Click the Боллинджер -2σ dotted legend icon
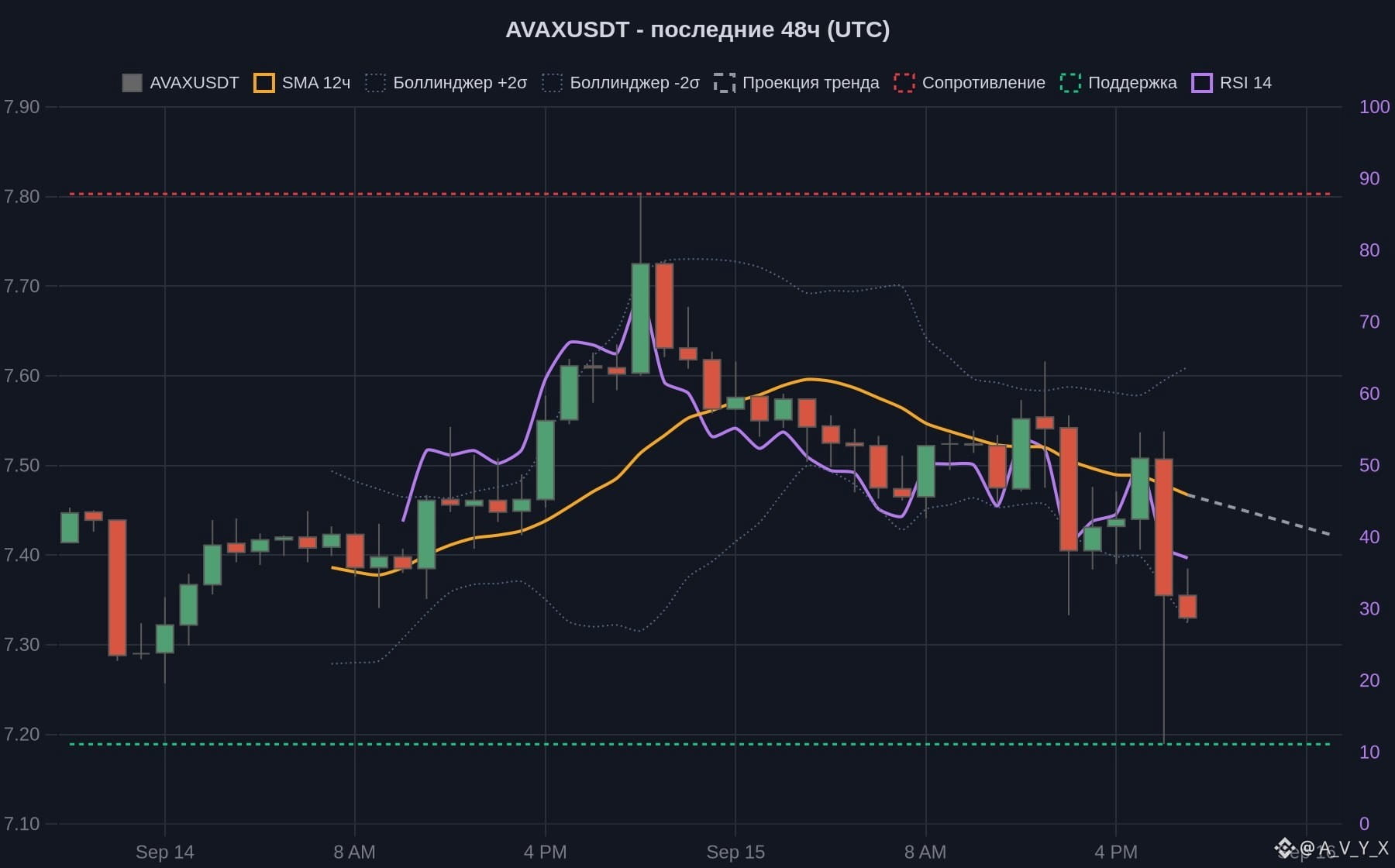The image size is (1395, 868). pos(552,83)
